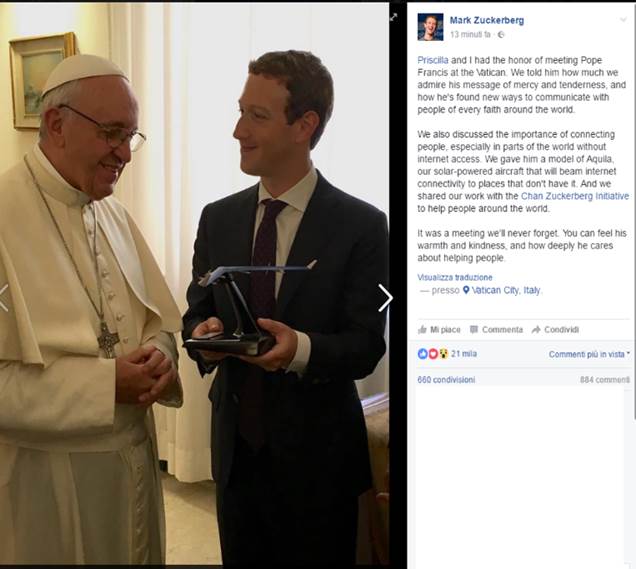Viewport: 636px width, 569px height.
Task: Like the post with Mi piace
Action: tap(439, 330)
